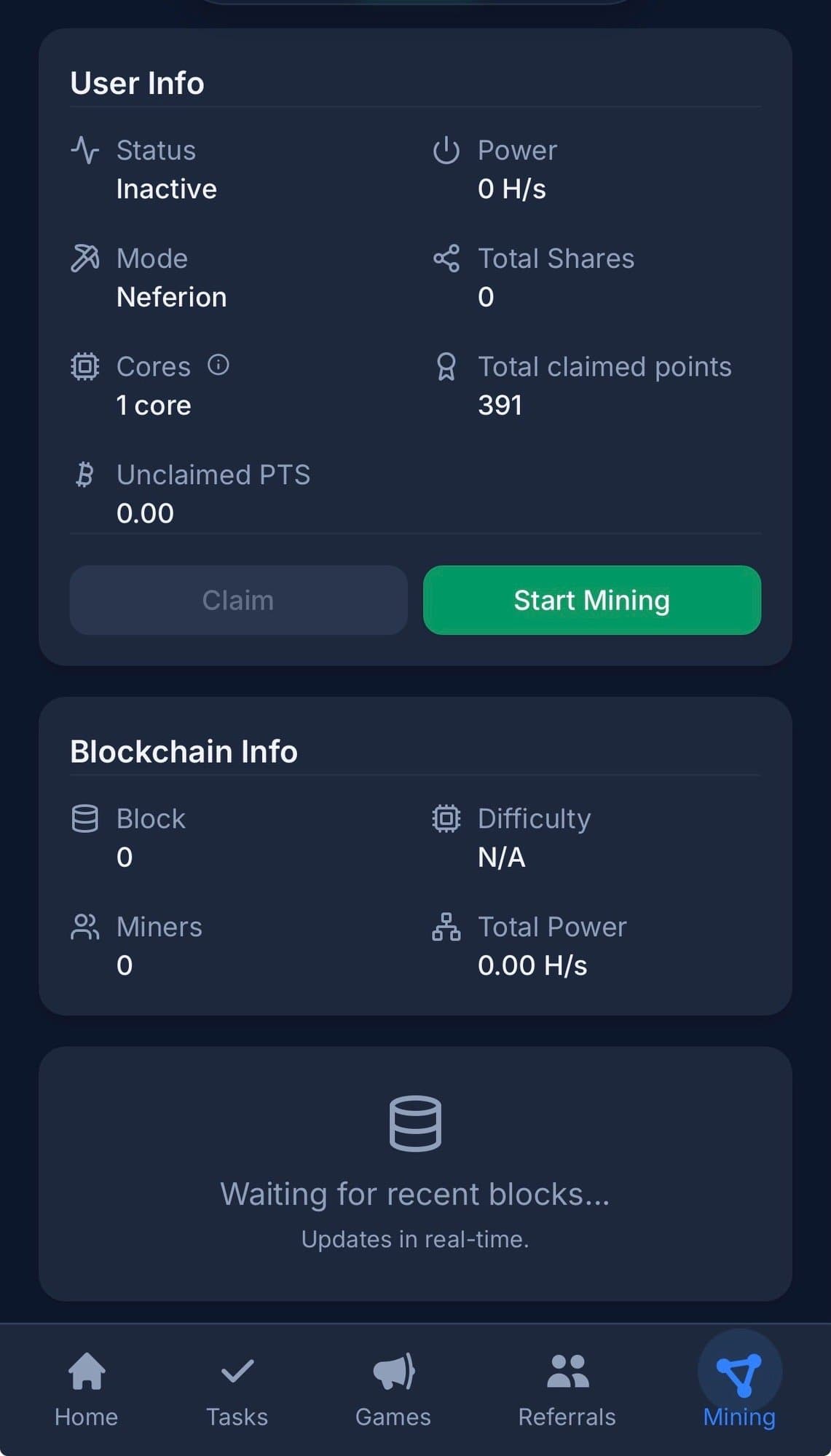The height and width of the screenshot is (1456, 831).
Task: Click the Total claimed points award icon
Action: point(446,367)
